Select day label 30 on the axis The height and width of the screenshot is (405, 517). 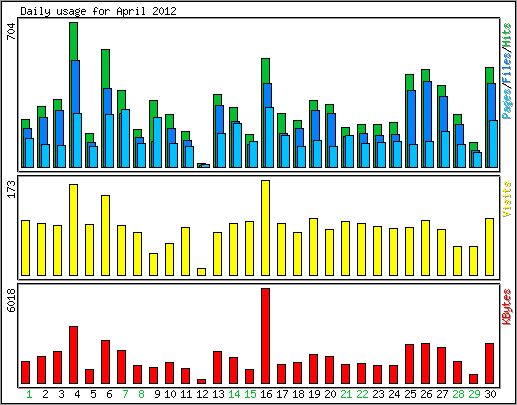(490, 394)
